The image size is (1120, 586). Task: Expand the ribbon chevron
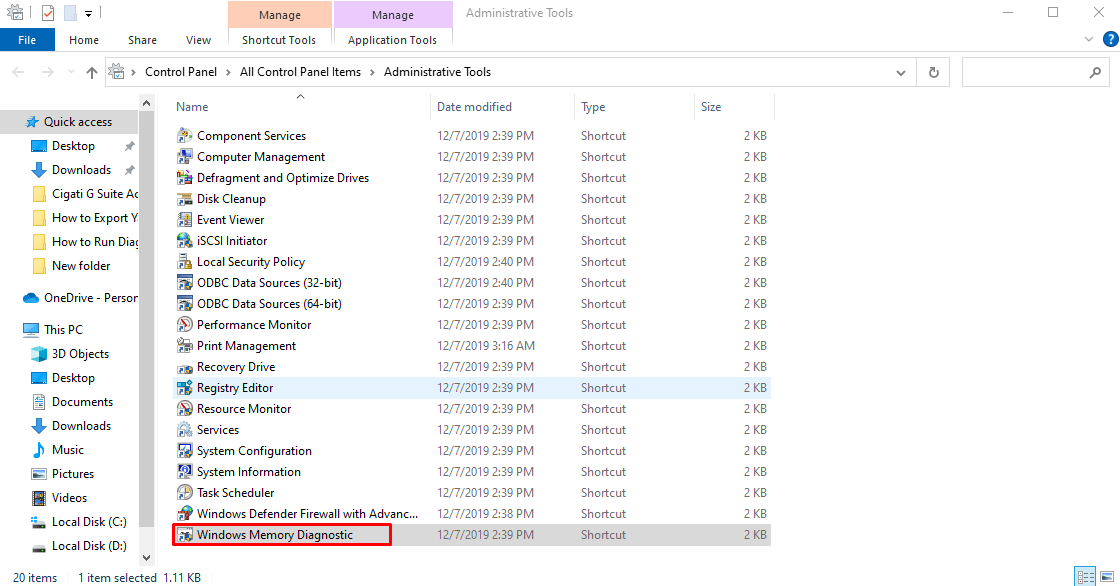1089,39
